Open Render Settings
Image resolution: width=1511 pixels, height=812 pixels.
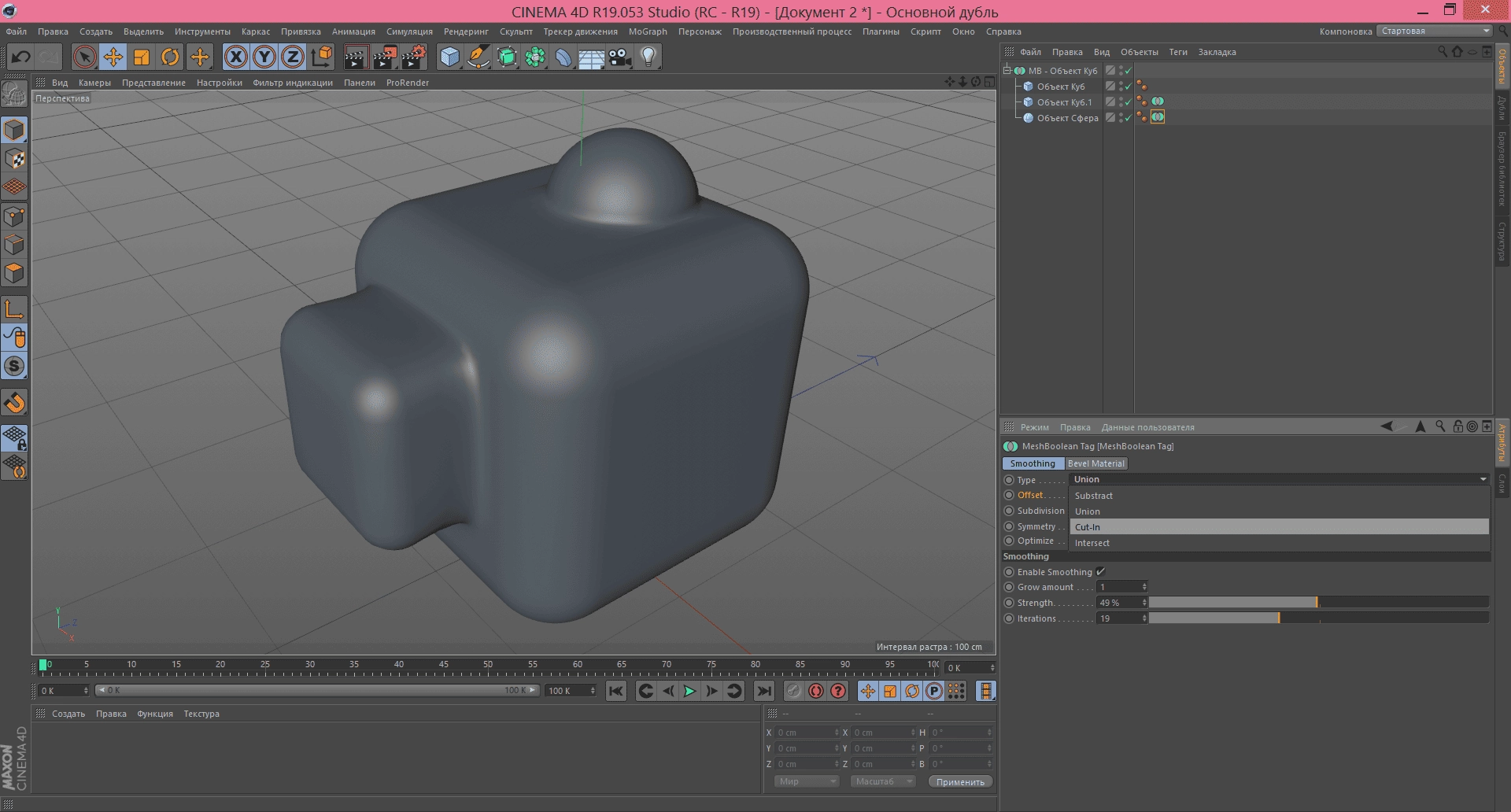coord(414,57)
